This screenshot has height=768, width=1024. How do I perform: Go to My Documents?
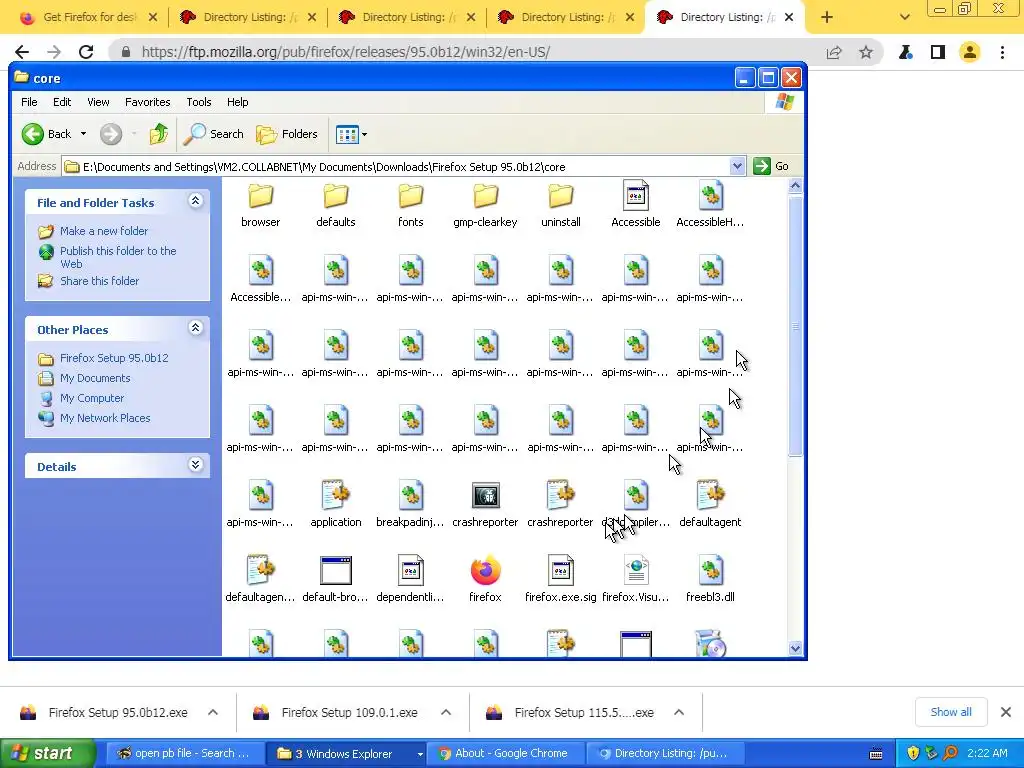(x=95, y=378)
